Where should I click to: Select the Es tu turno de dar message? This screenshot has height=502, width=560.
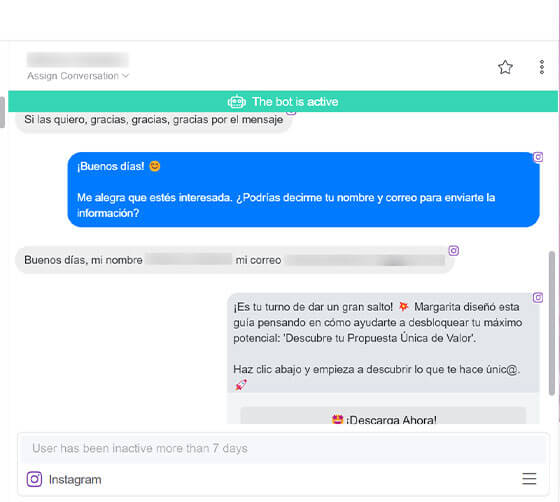pyautogui.click(x=383, y=343)
